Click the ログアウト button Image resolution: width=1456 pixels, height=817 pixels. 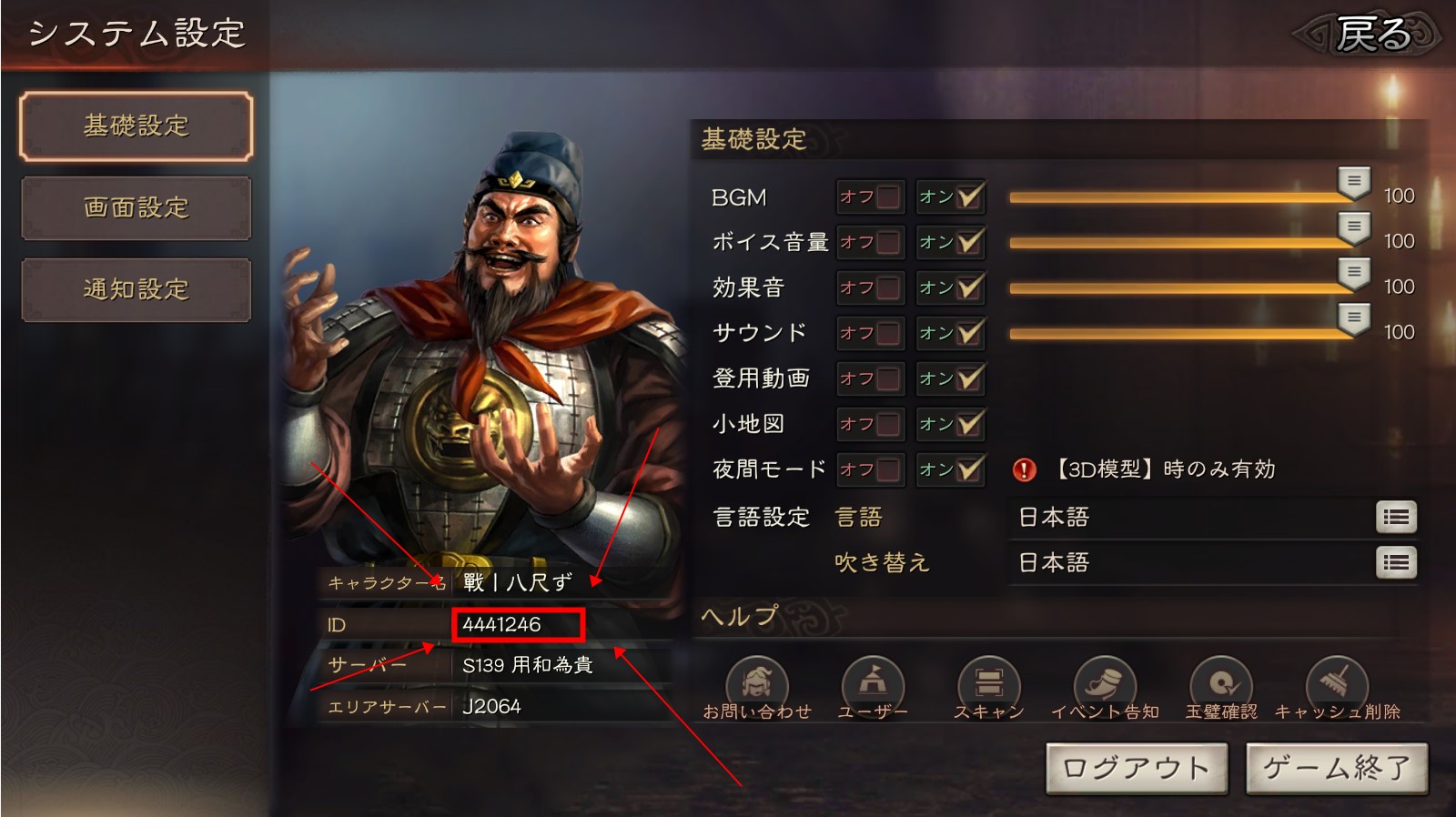coord(1137,769)
